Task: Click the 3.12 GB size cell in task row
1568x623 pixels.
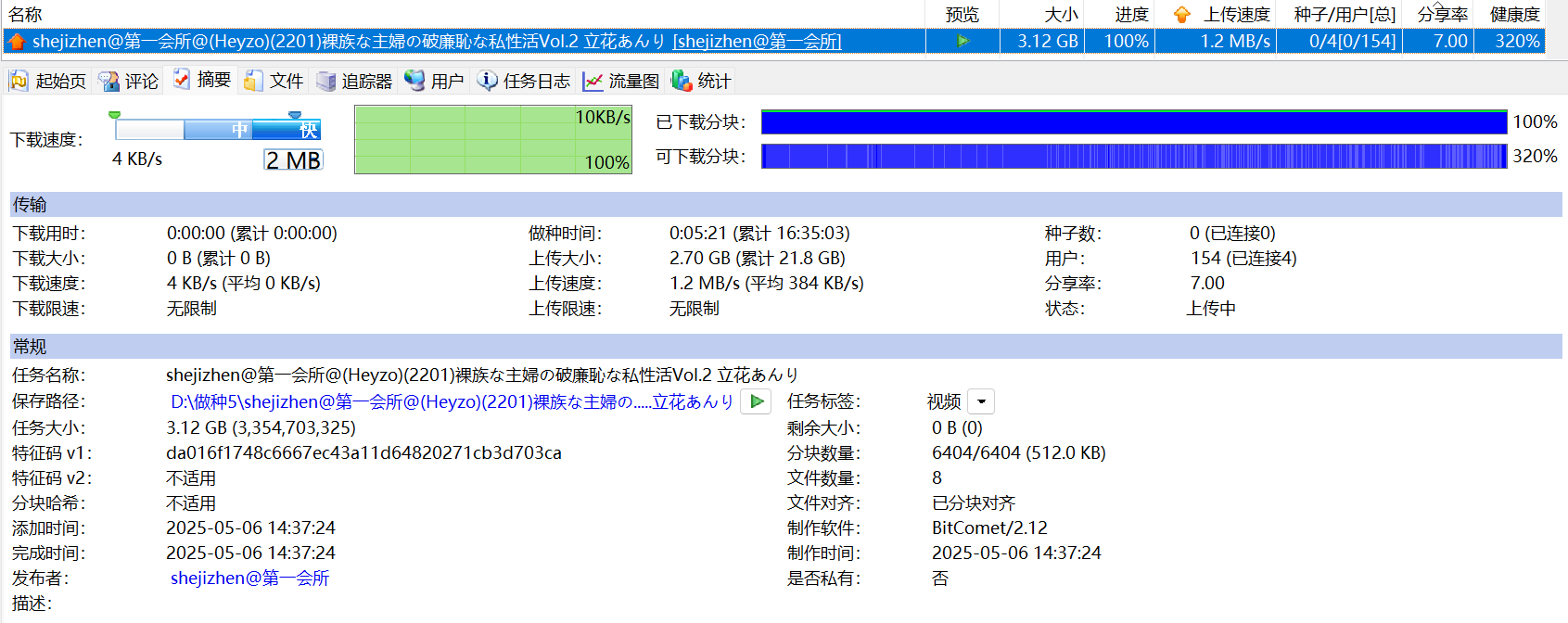Action: [1048, 41]
